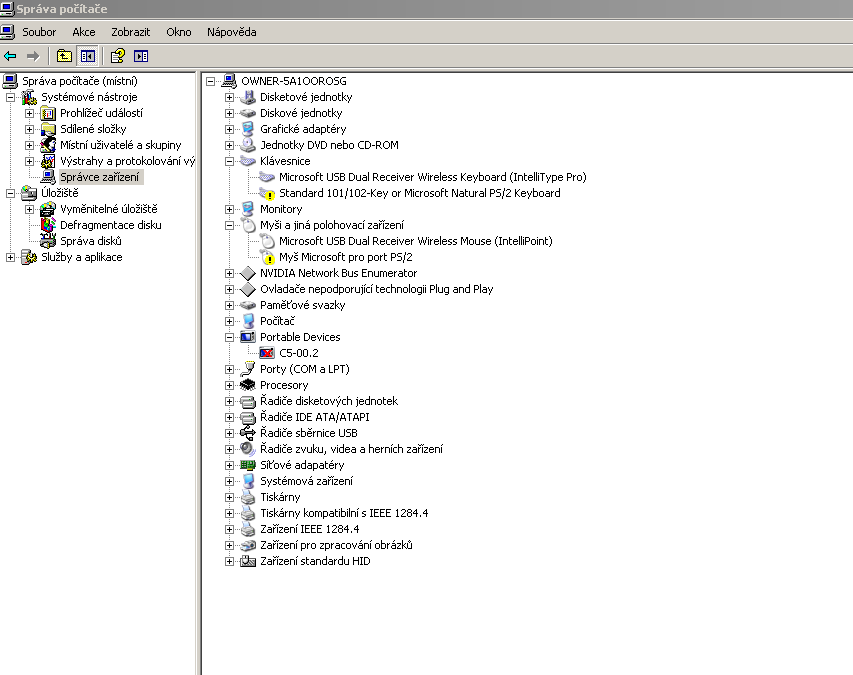Open the Soubor menu

(39, 32)
